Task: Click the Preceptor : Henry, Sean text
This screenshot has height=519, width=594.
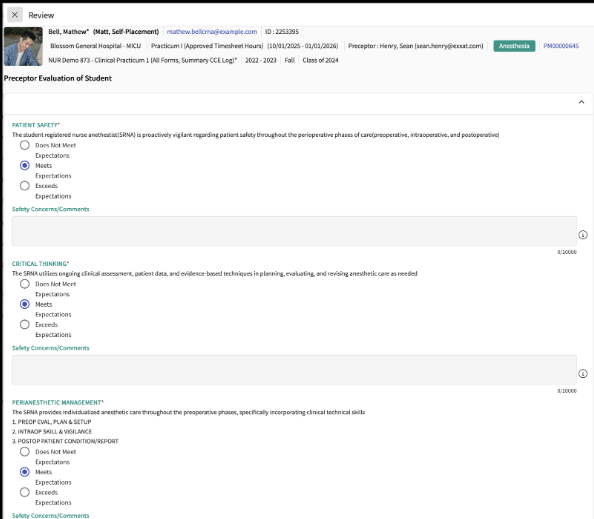Action: pos(416,46)
